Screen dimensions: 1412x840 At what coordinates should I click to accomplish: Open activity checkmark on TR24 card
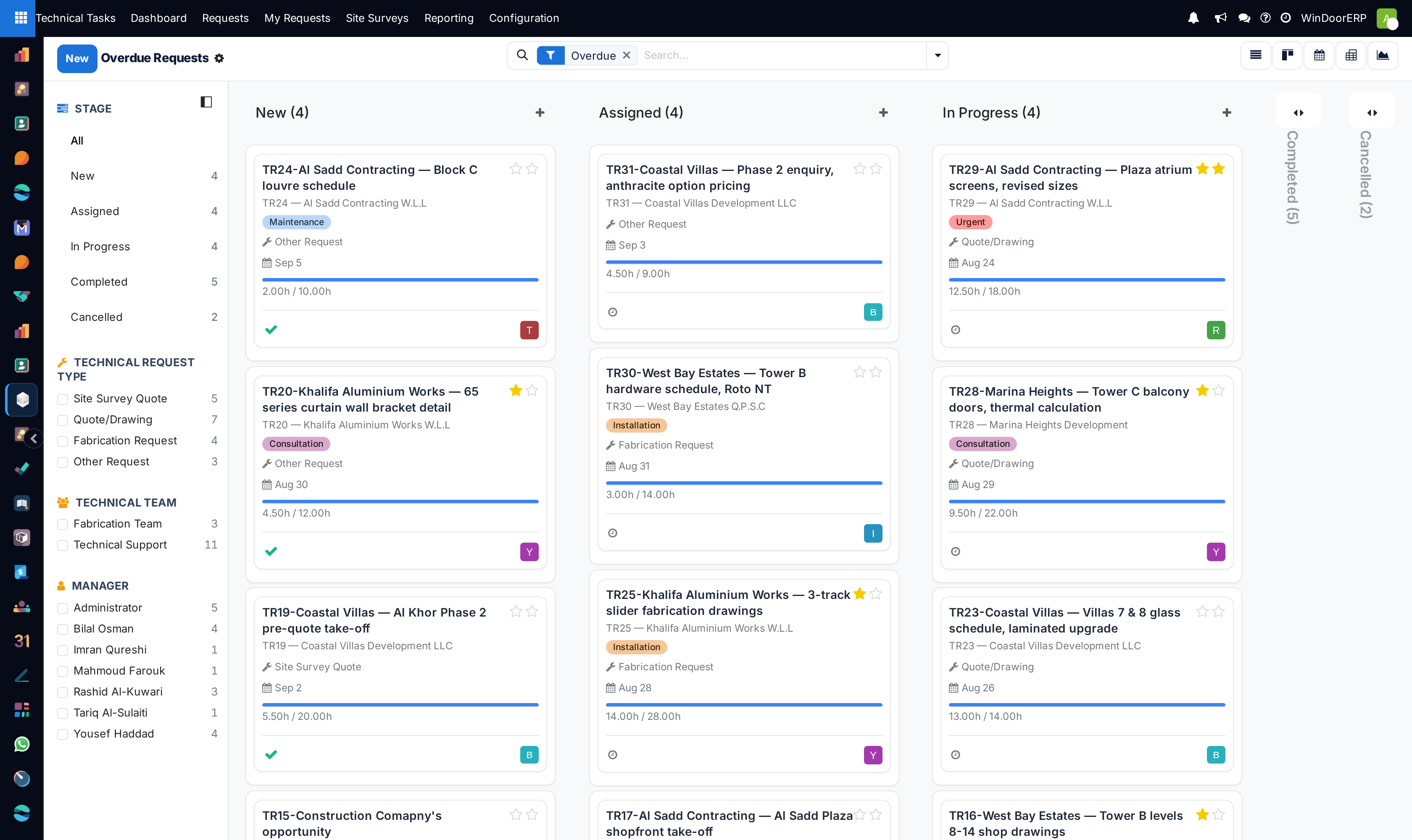coord(271,329)
